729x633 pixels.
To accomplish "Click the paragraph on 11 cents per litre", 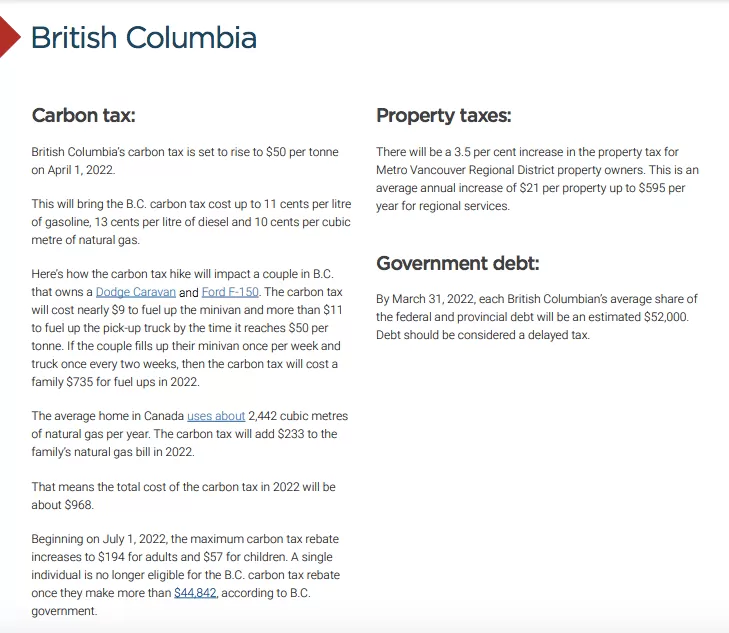I will [191, 222].
